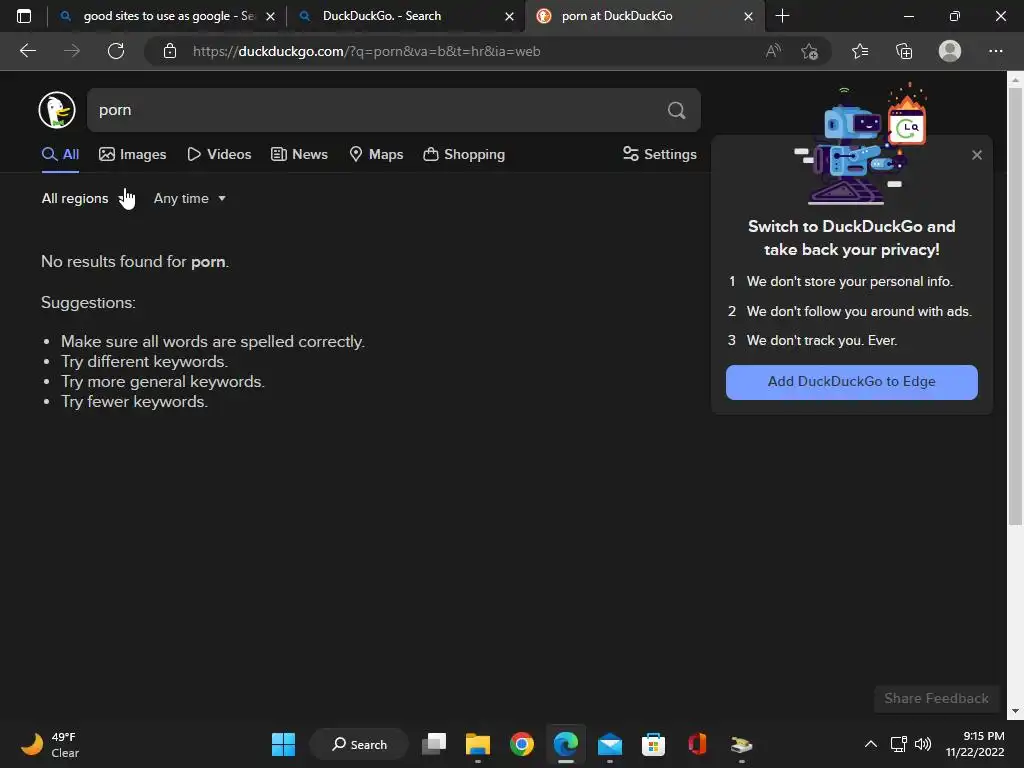1024x768 pixels.
Task: Click the Microsoft Edge taskbar icon
Action: (566, 744)
